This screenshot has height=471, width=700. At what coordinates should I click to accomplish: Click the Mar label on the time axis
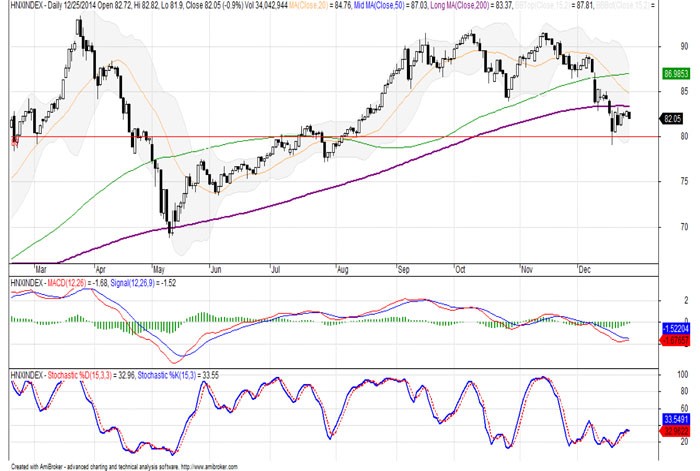[40, 269]
